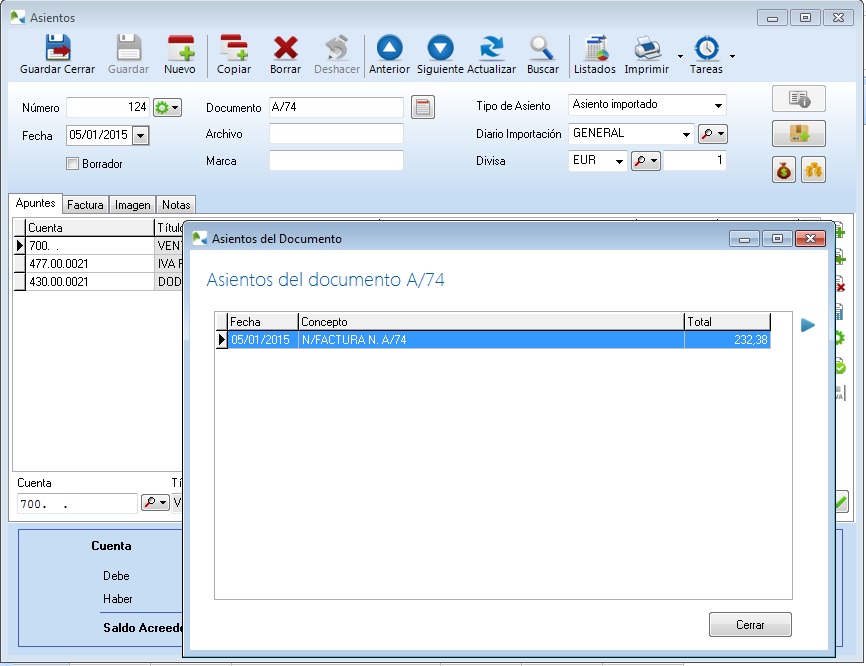The image size is (866, 666).
Task: Refresh data using Actualizar icon
Action: 491,48
